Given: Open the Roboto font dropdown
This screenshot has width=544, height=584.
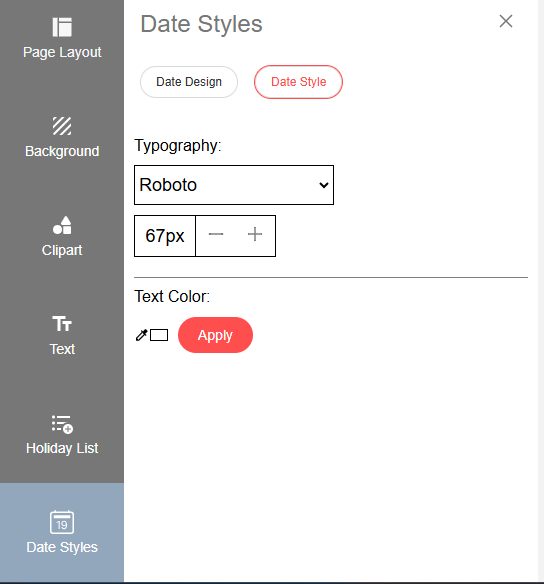Looking at the screenshot, I should pos(234,185).
